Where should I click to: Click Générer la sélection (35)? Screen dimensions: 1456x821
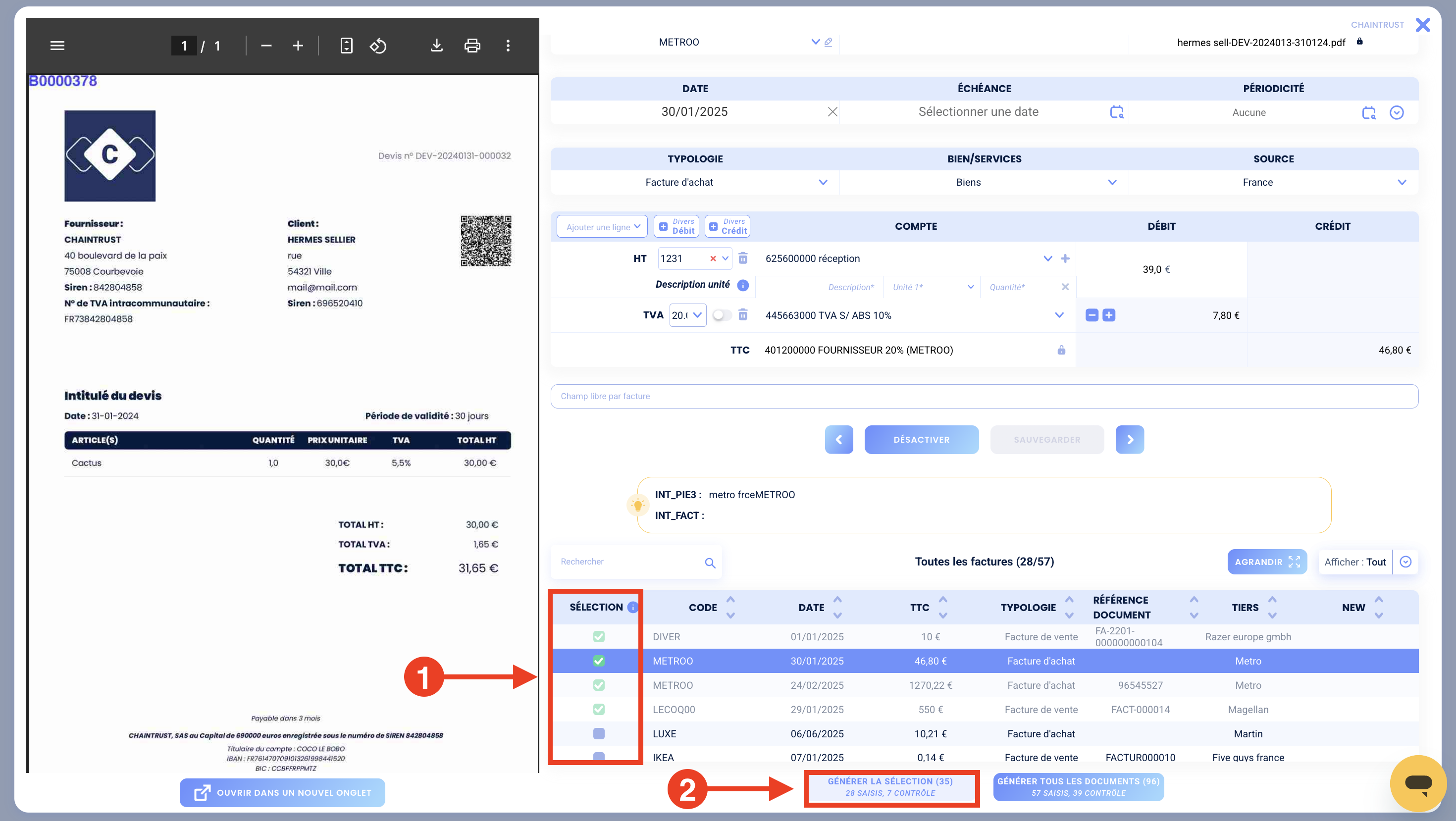click(890, 787)
